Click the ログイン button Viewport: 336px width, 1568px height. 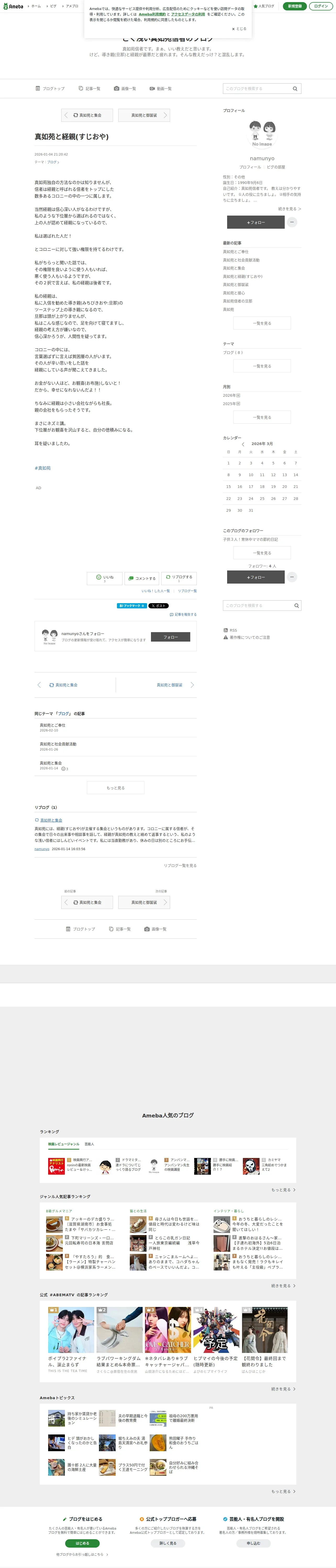(321, 6)
